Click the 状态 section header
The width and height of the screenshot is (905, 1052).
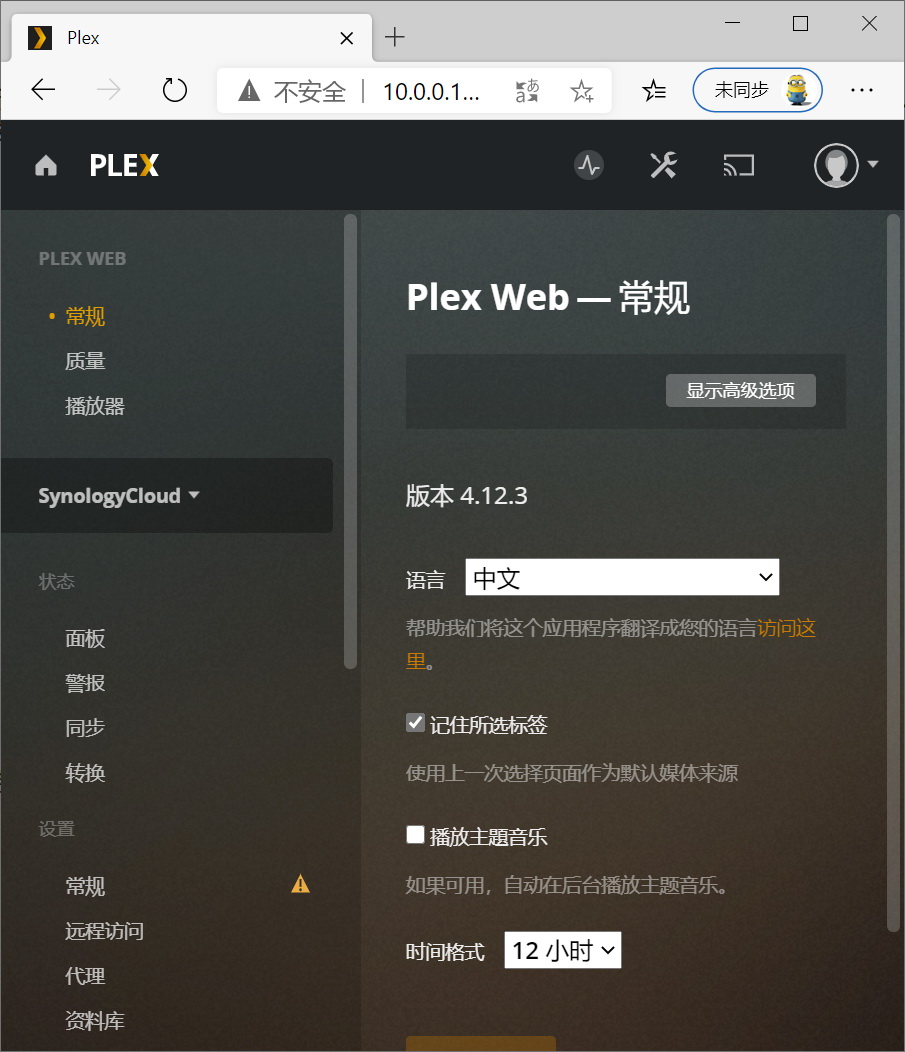56,581
